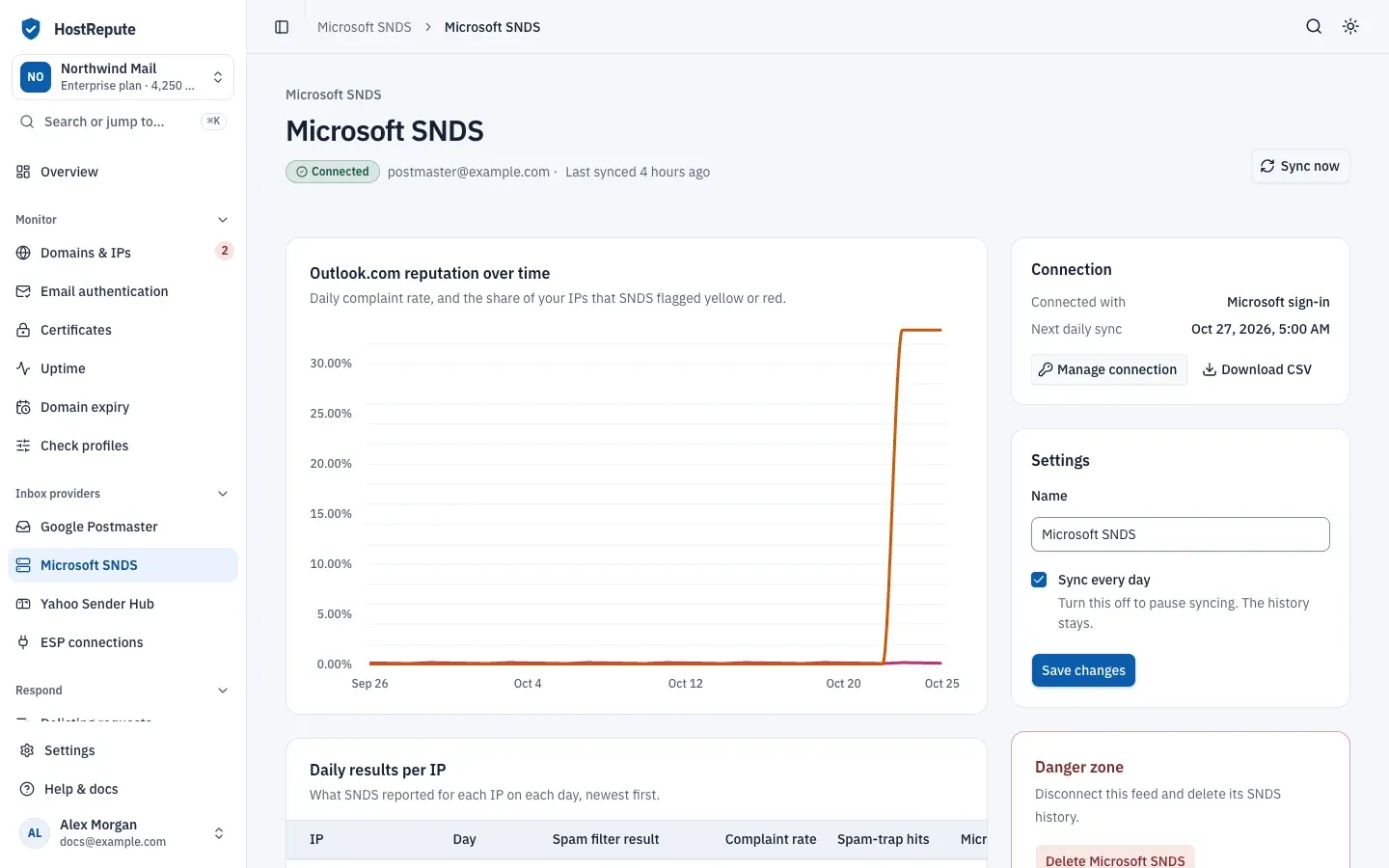Image resolution: width=1389 pixels, height=868 pixels.
Task: Click the Certificates lock icon
Action: (x=23, y=330)
